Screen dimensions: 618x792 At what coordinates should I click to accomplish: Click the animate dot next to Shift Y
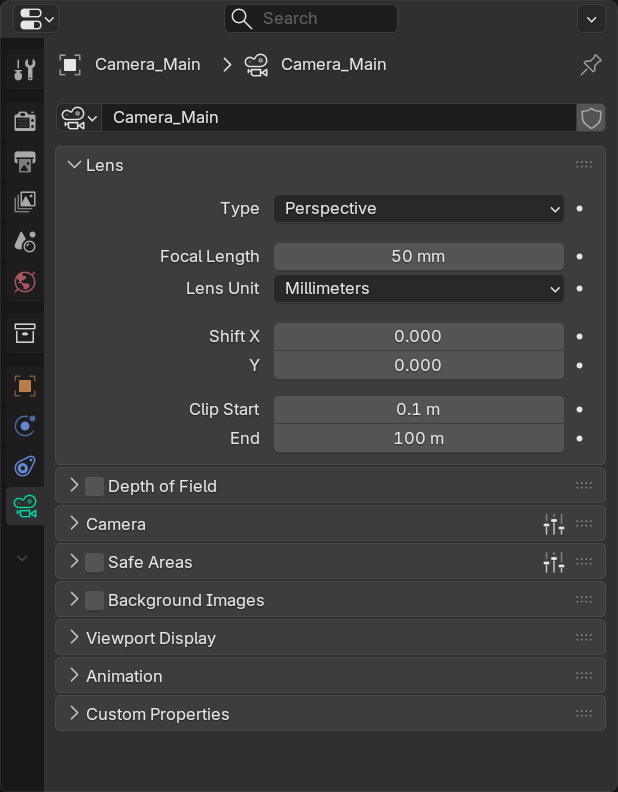[x=580, y=365]
